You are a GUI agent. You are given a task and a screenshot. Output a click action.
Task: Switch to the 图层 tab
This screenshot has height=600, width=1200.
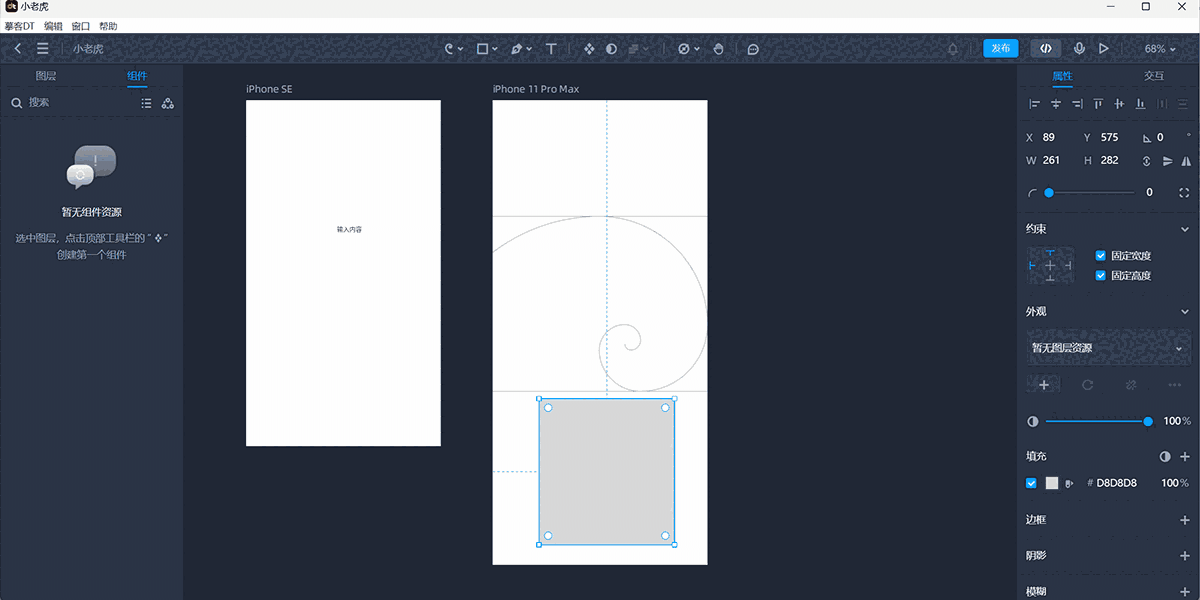(x=46, y=76)
